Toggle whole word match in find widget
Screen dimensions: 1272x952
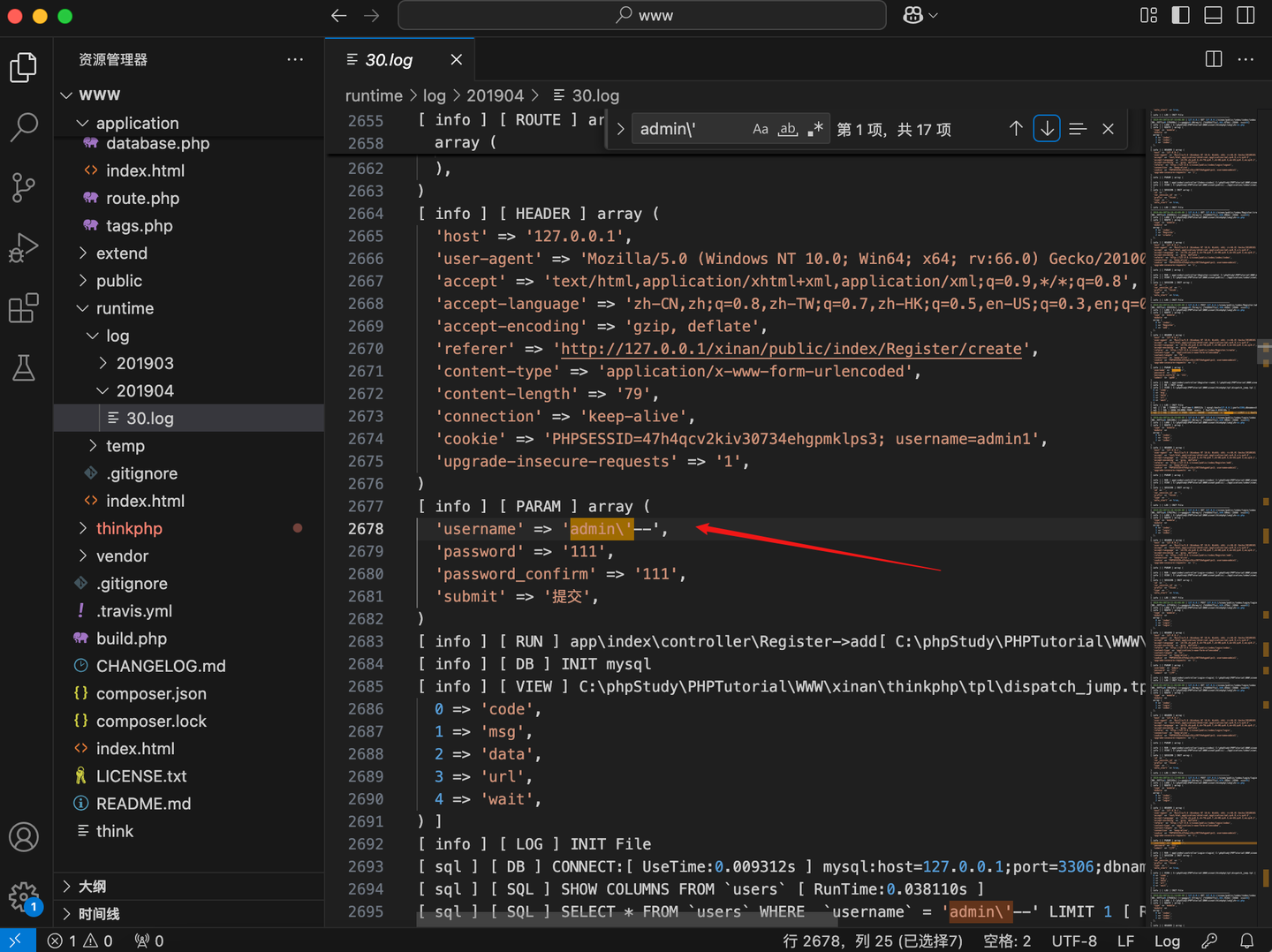pos(787,128)
